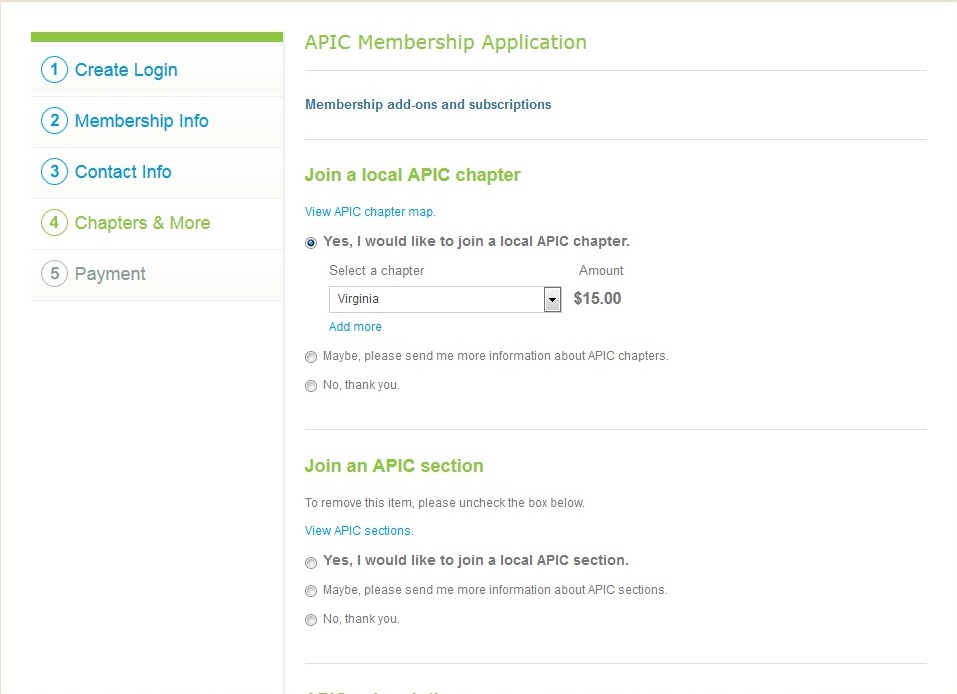Choose 'Maybe' for APIC sections information
Viewport: 957px width, 694px height.
(311, 591)
